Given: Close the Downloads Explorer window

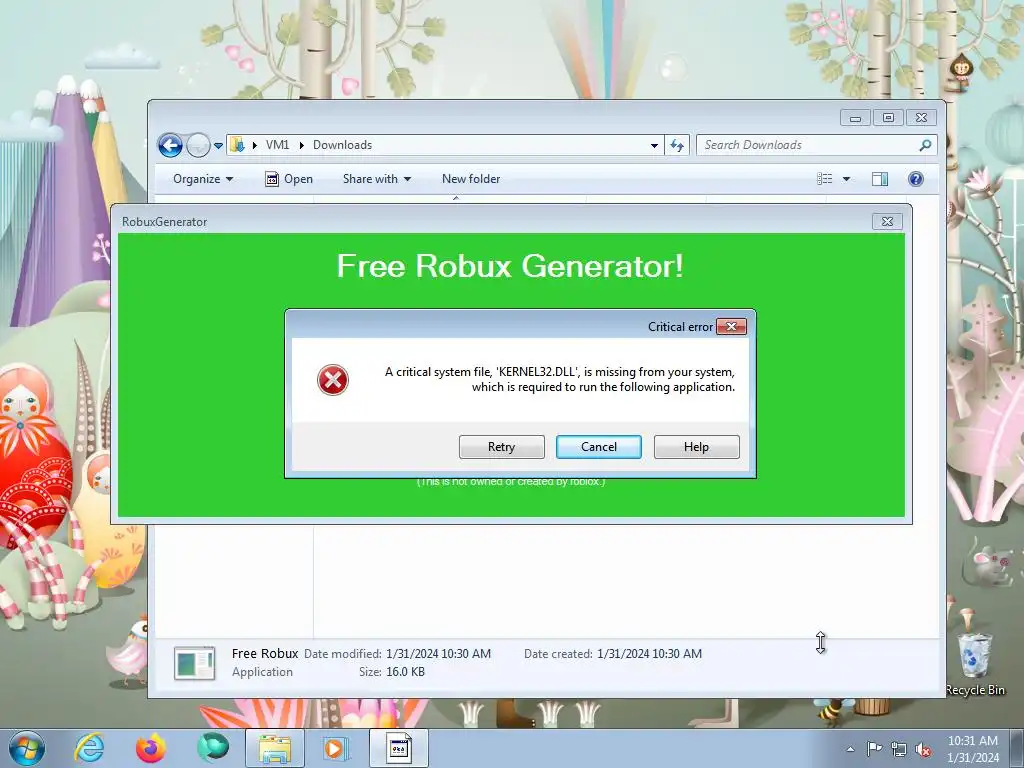Looking at the screenshot, I should (921, 118).
